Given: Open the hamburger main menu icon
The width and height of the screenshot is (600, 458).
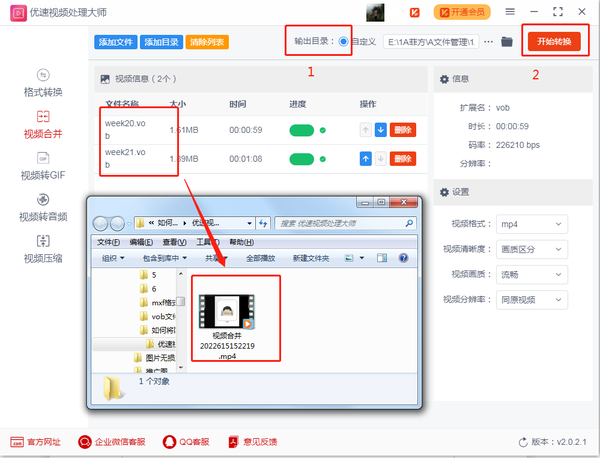Looking at the screenshot, I should click(510, 11).
